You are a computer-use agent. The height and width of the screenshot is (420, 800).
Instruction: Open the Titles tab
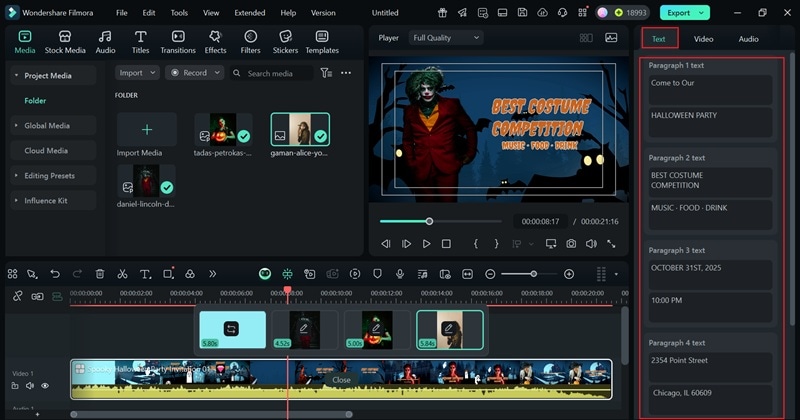(140, 42)
